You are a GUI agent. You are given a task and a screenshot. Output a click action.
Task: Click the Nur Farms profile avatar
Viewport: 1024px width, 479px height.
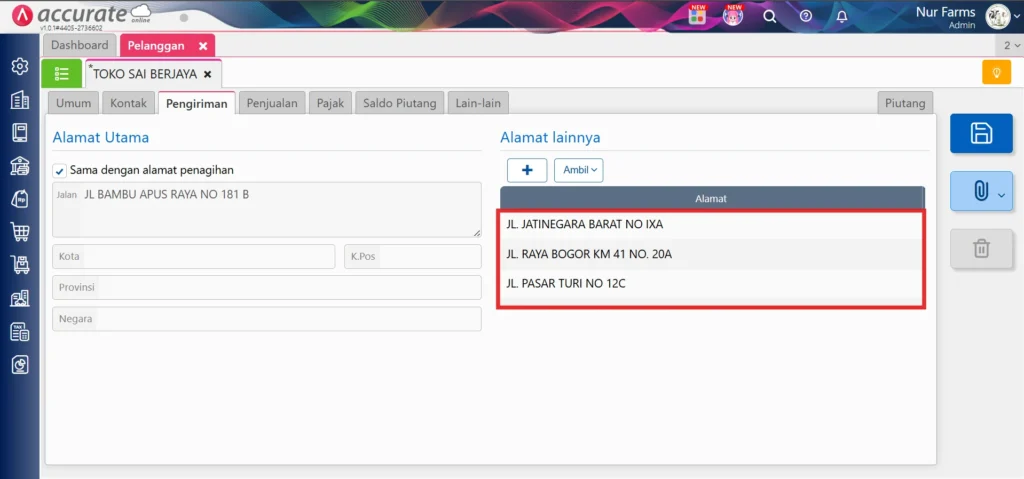coord(998,16)
